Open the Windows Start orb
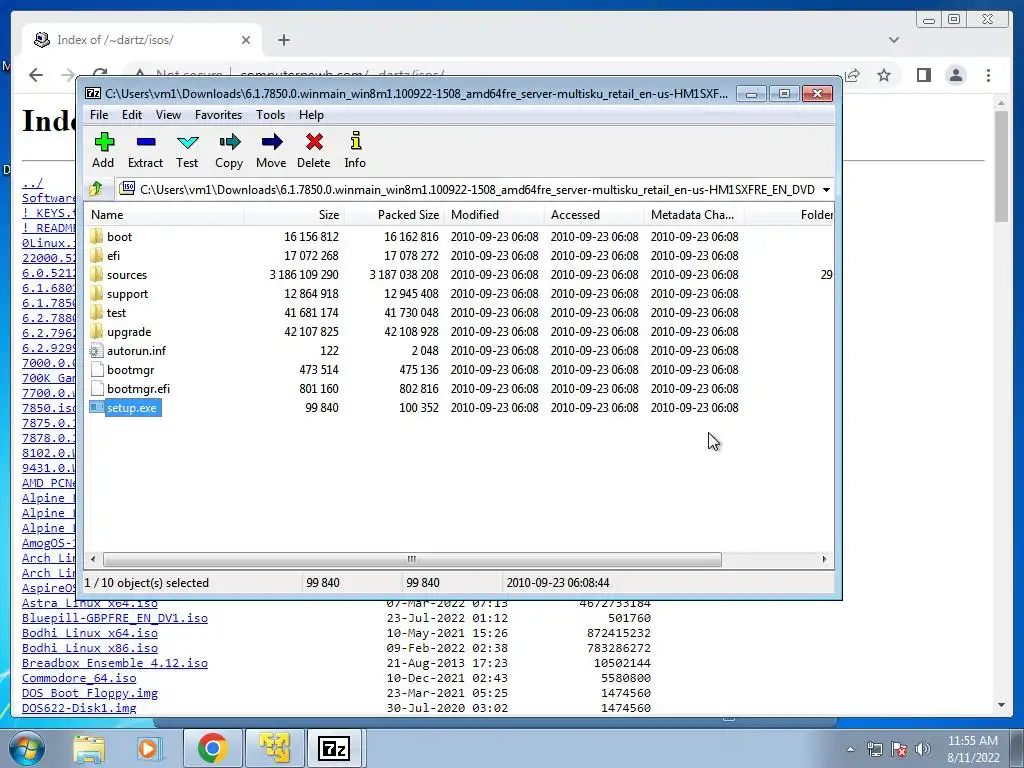The height and width of the screenshot is (768, 1024). (26, 748)
